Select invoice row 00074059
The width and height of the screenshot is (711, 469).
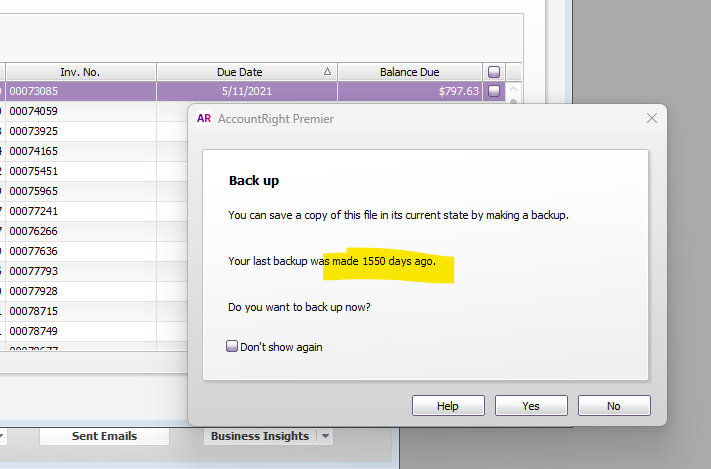coord(80,111)
